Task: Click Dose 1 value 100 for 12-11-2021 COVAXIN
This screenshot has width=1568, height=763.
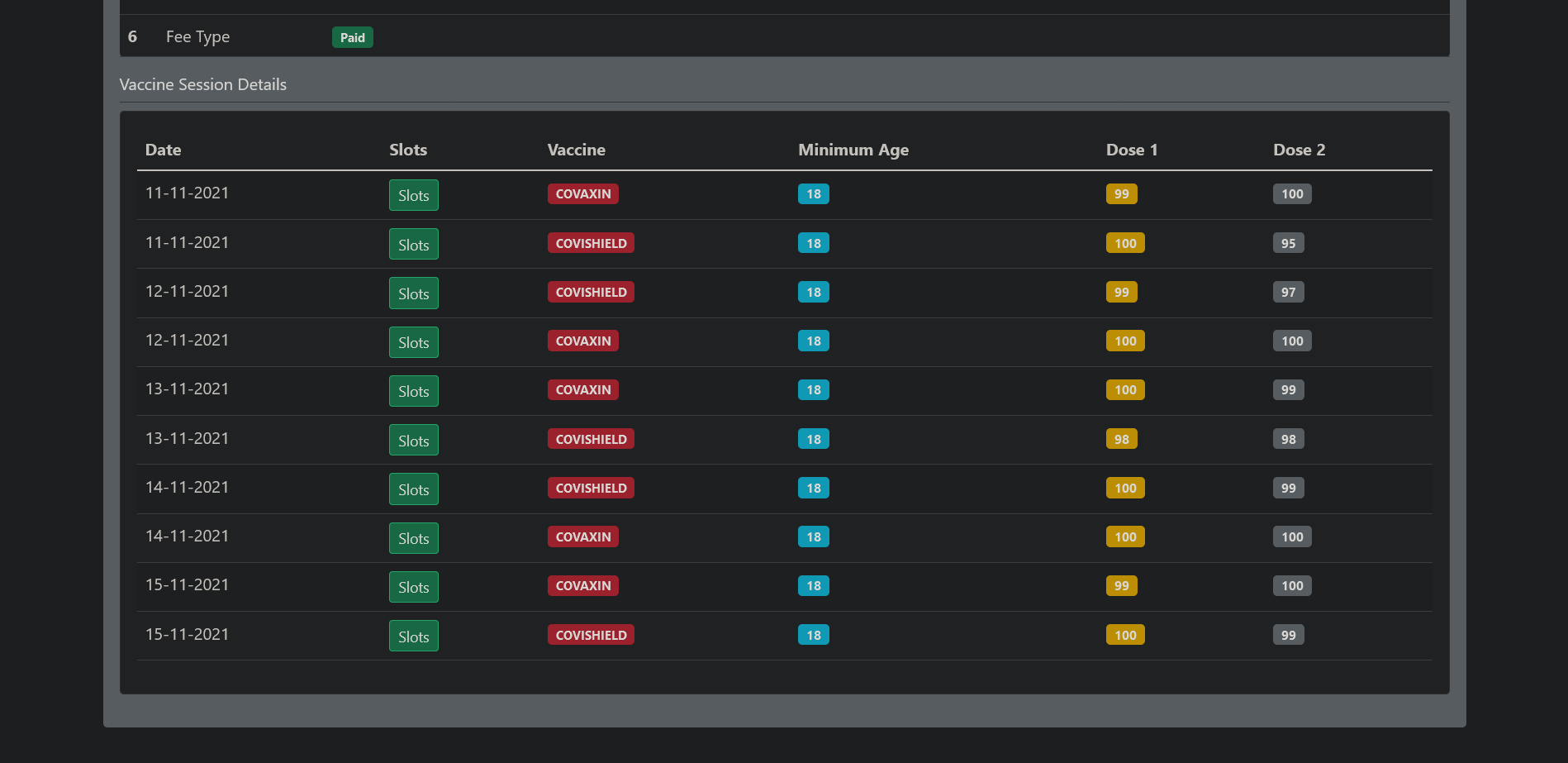Action: (1125, 341)
